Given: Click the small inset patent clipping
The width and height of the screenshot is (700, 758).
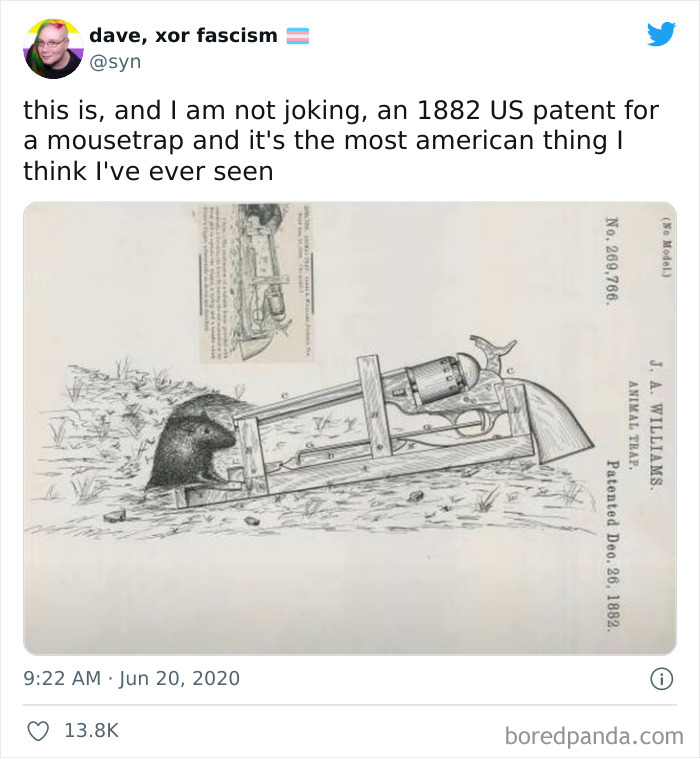Looking at the screenshot, I should (256, 283).
